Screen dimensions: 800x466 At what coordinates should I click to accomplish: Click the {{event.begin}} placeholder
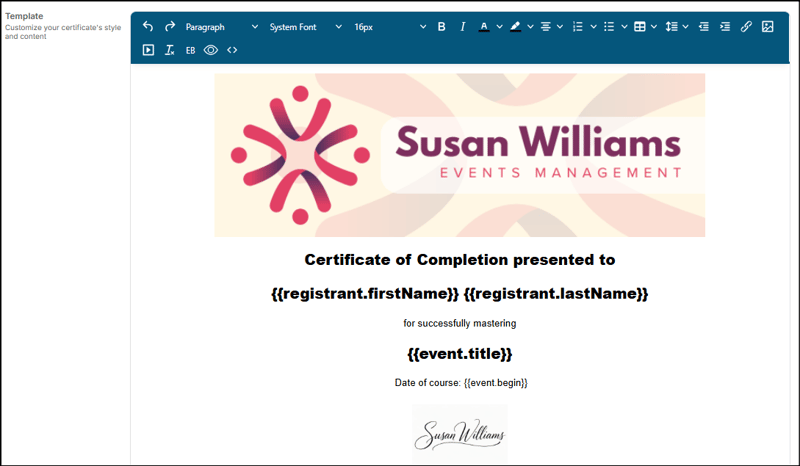point(496,383)
